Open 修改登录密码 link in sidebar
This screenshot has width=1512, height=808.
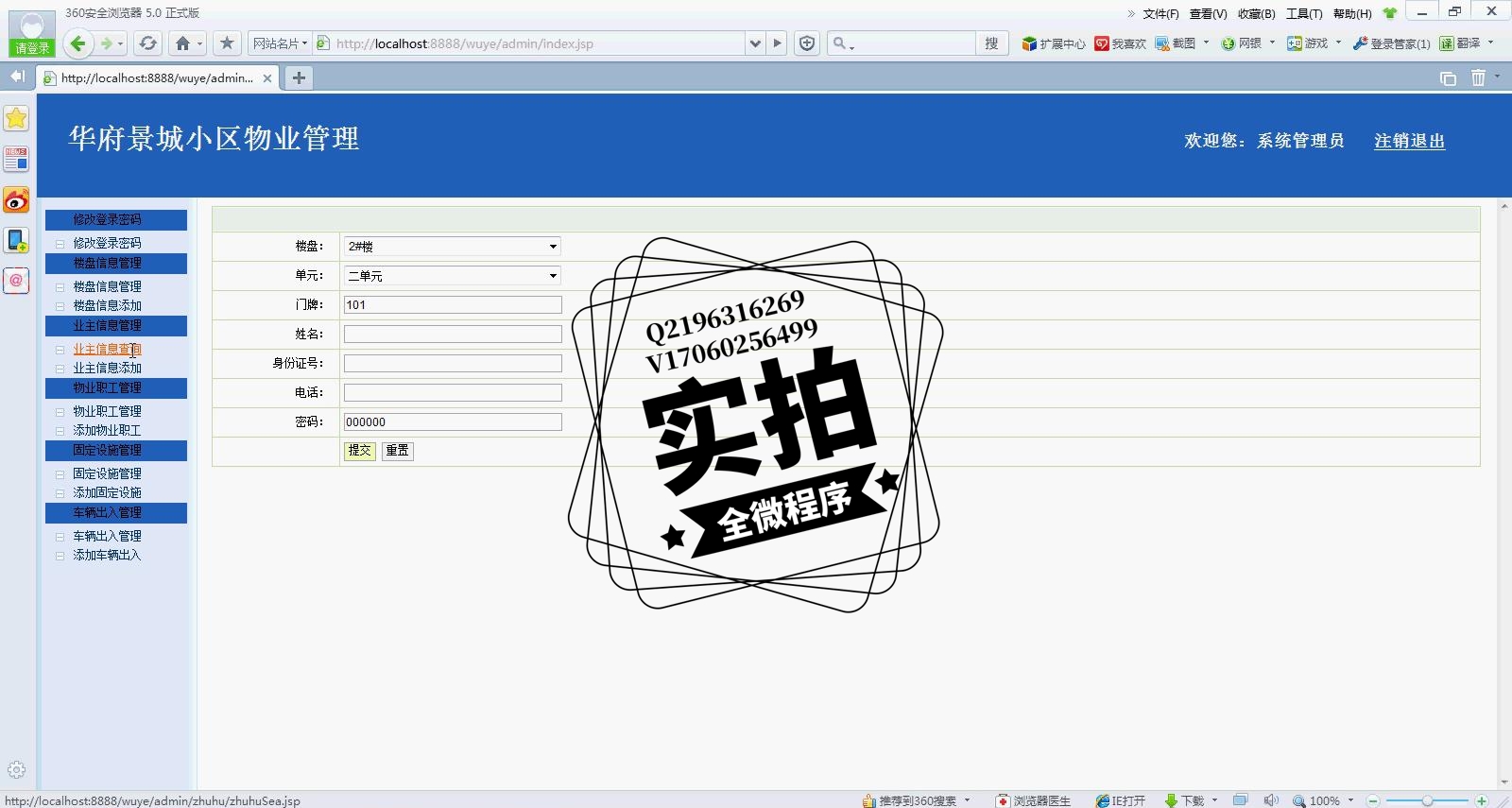107,243
